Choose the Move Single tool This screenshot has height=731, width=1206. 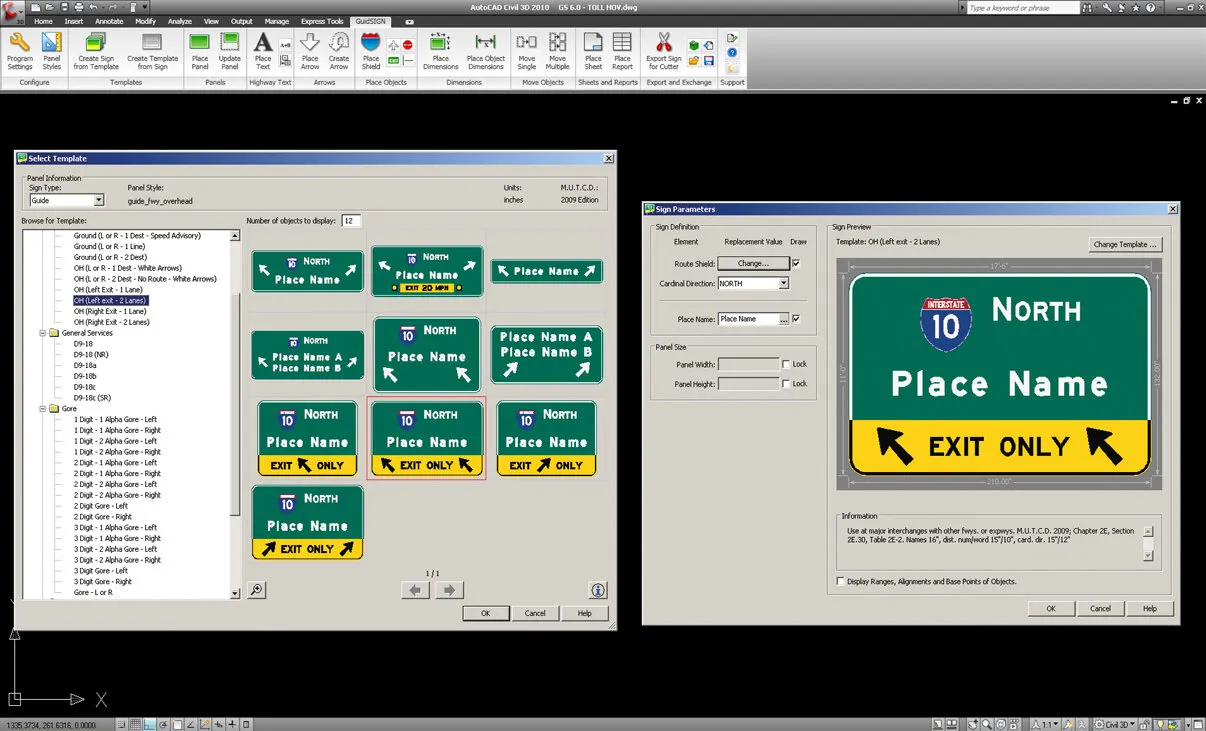coord(526,51)
